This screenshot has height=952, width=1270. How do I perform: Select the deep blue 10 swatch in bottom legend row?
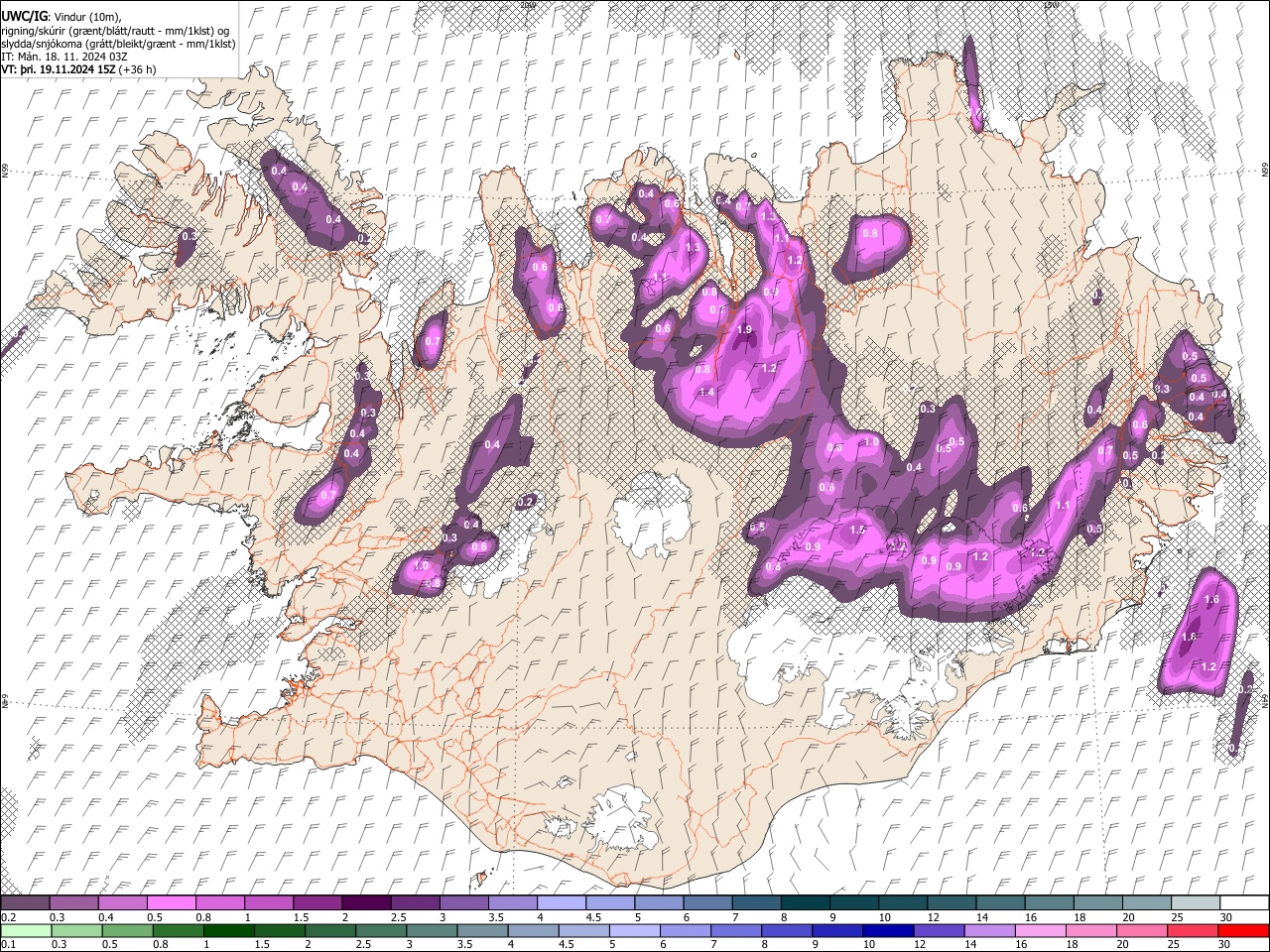pyautogui.click(x=889, y=930)
